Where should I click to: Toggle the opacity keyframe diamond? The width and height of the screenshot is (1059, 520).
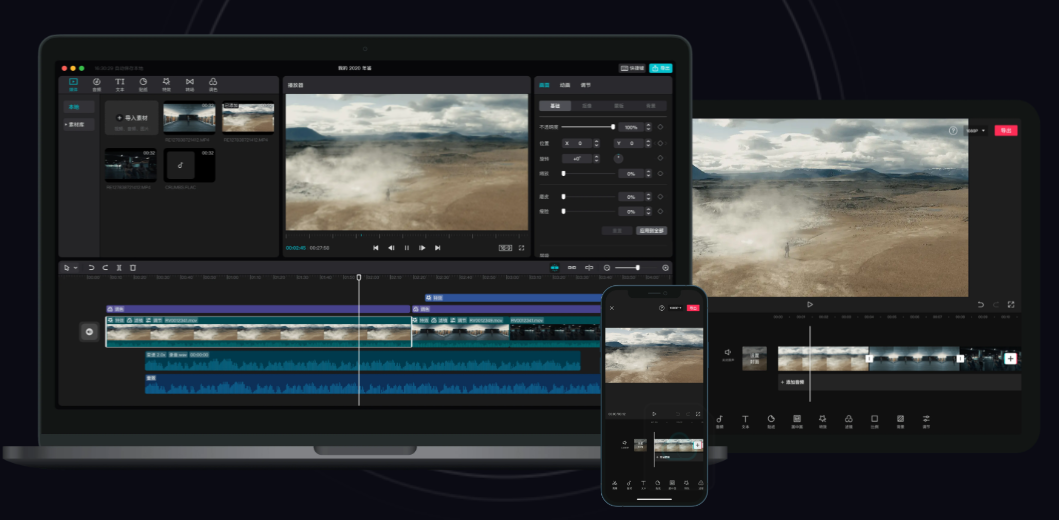[x=660, y=128]
